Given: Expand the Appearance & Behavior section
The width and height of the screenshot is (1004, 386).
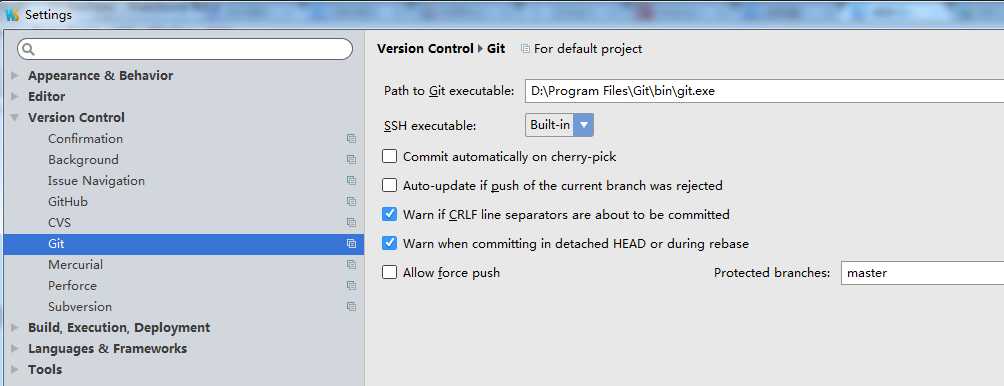Looking at the screenshot, I should point(15,76).
